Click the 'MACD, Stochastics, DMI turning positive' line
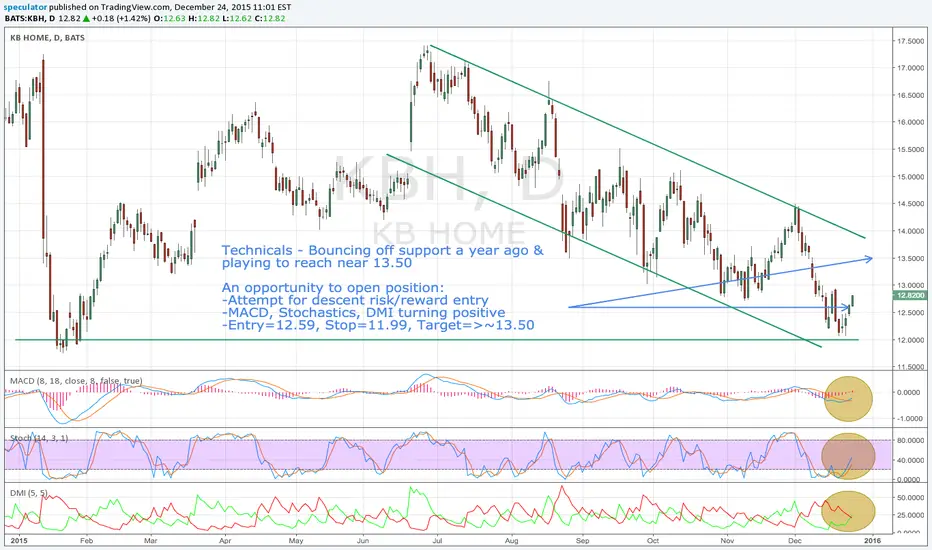Screen dimensions: 932x550 coord(363,313)
